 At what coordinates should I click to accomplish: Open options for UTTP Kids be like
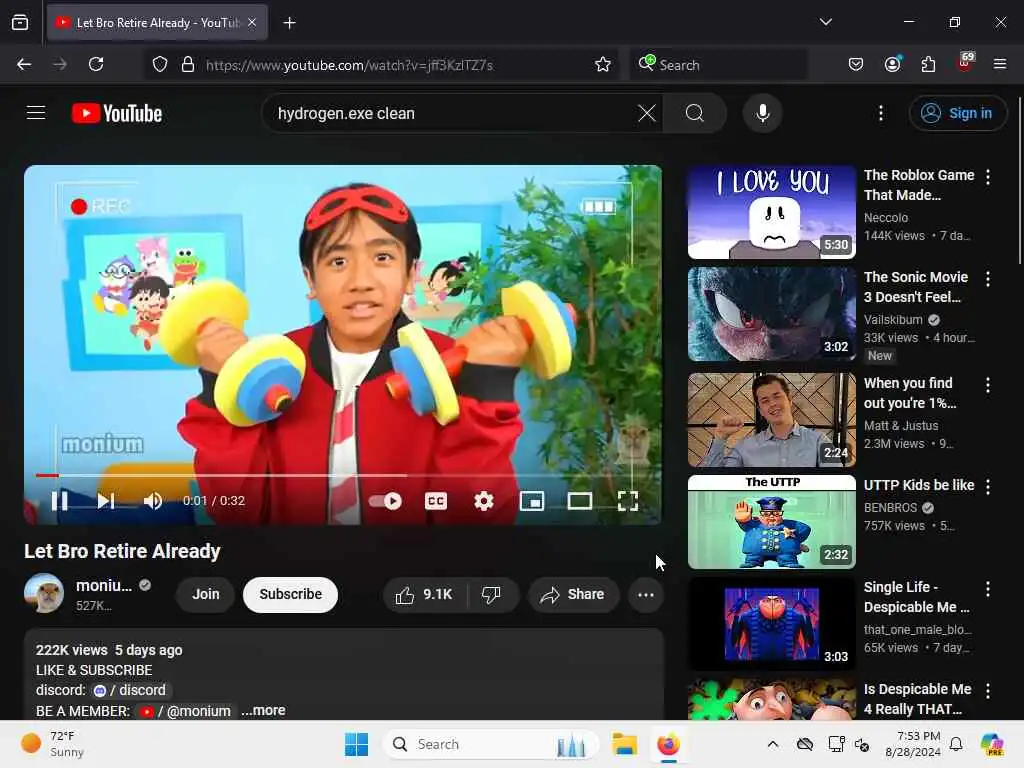coord(987,487)
